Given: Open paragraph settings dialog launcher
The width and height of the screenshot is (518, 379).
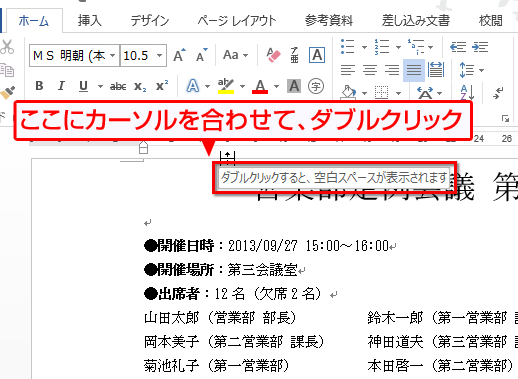Looking at the screenshot, I should [506, 119].
